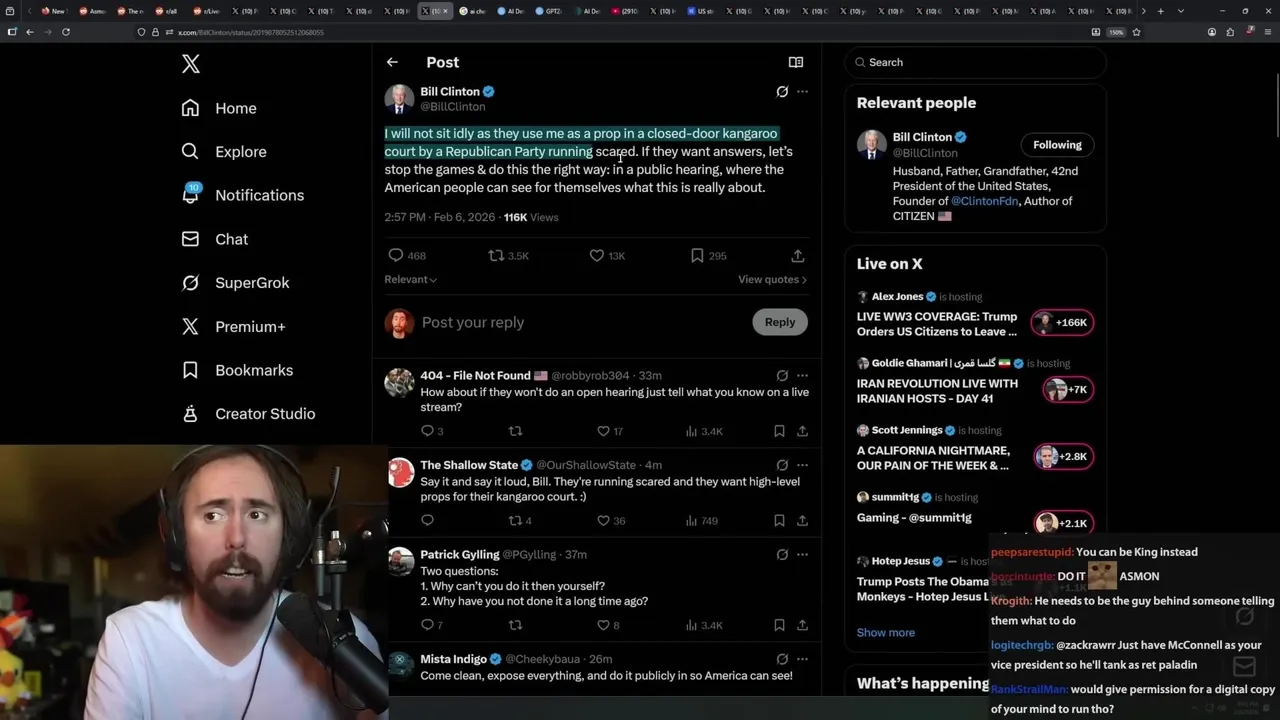Open a new browser tab
1280x720 pixels.
pos(1160,11)
